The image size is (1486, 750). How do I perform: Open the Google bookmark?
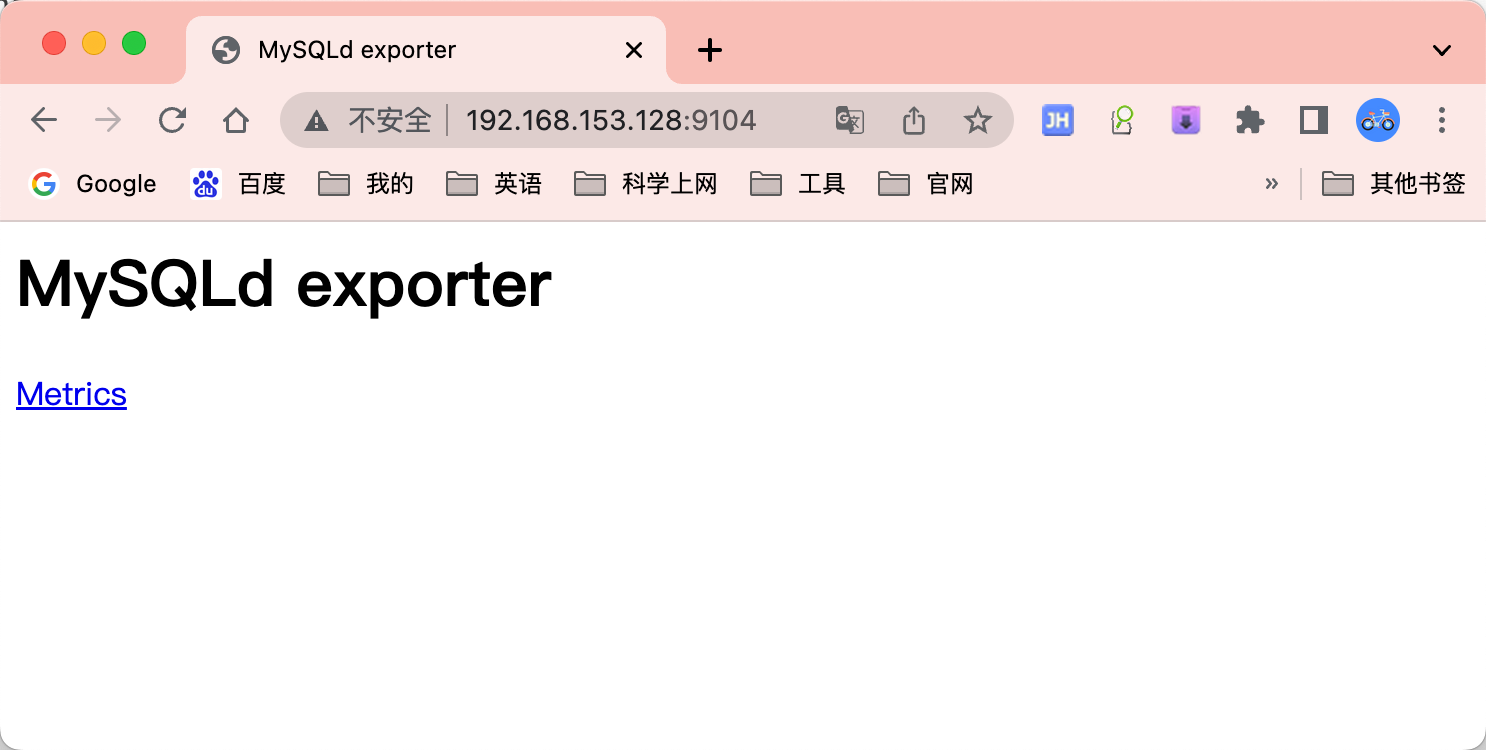pos(93,184)
